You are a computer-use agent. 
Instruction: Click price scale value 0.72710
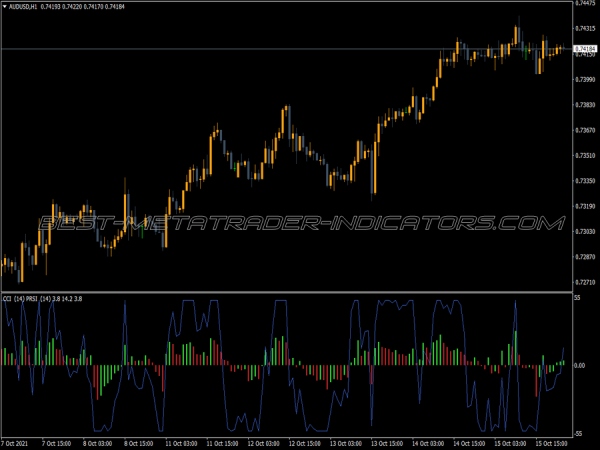[585, 282]
